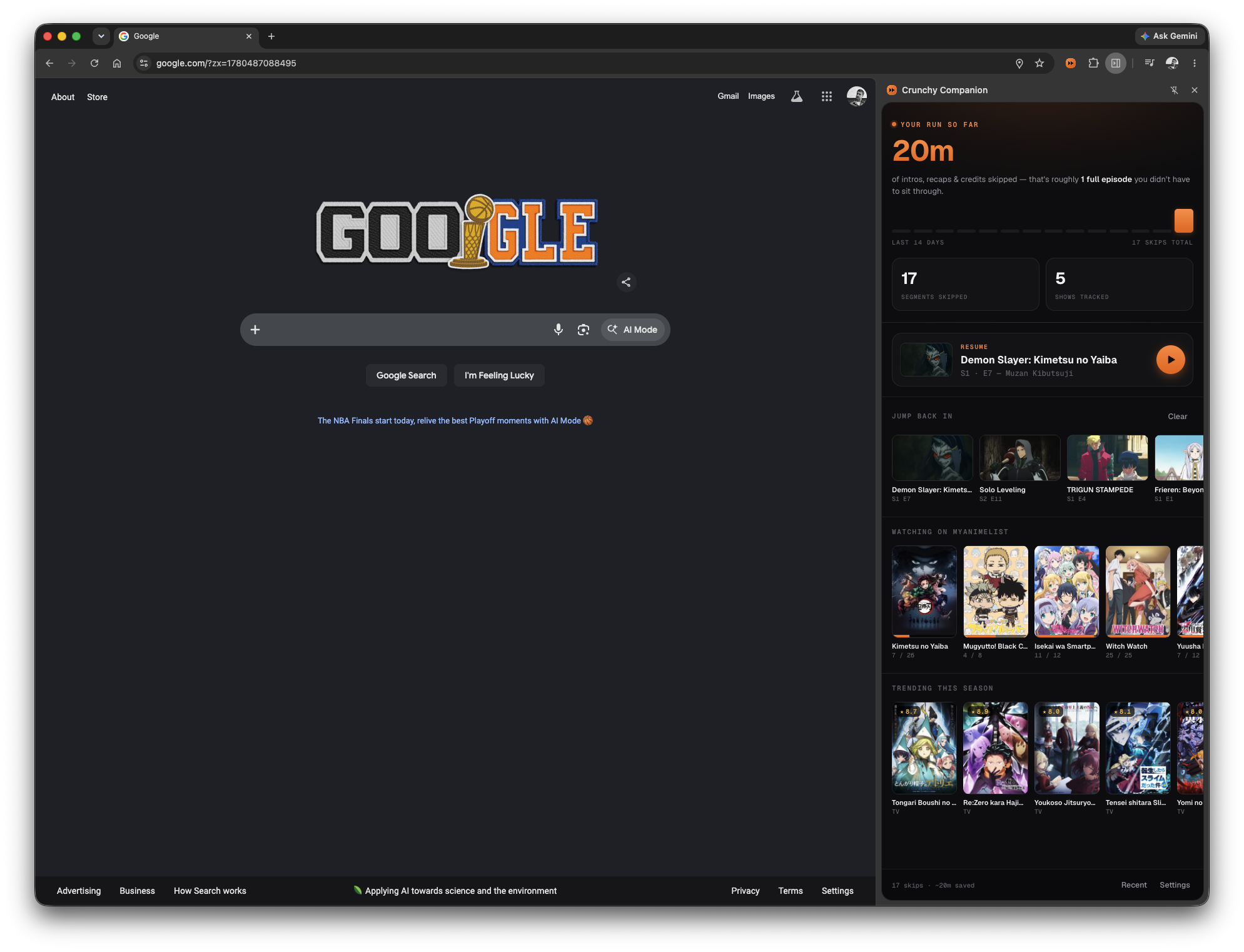The height and width of the screenshot is (952, 1244).
Task: Expand the tab search dropdown arrow
Action: coord(101,36)
